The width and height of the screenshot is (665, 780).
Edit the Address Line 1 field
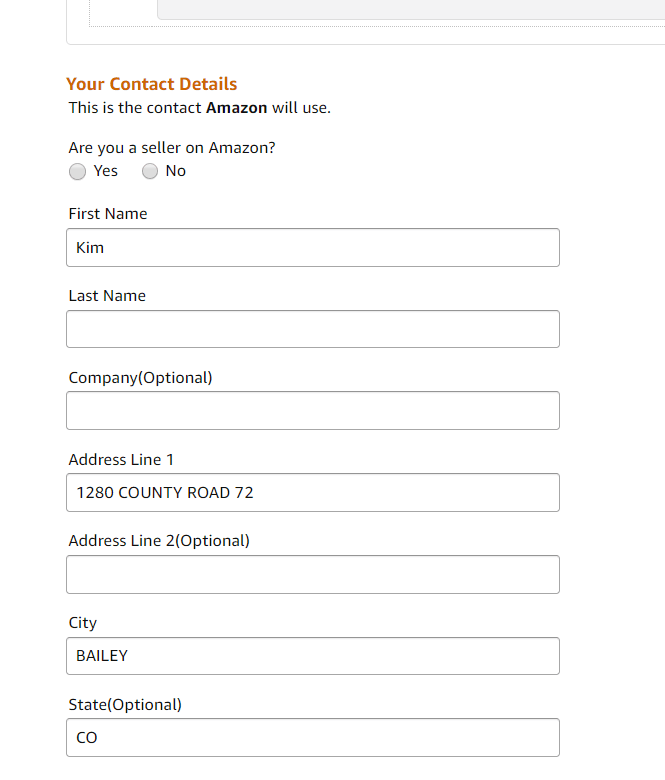tap(312, 493)
